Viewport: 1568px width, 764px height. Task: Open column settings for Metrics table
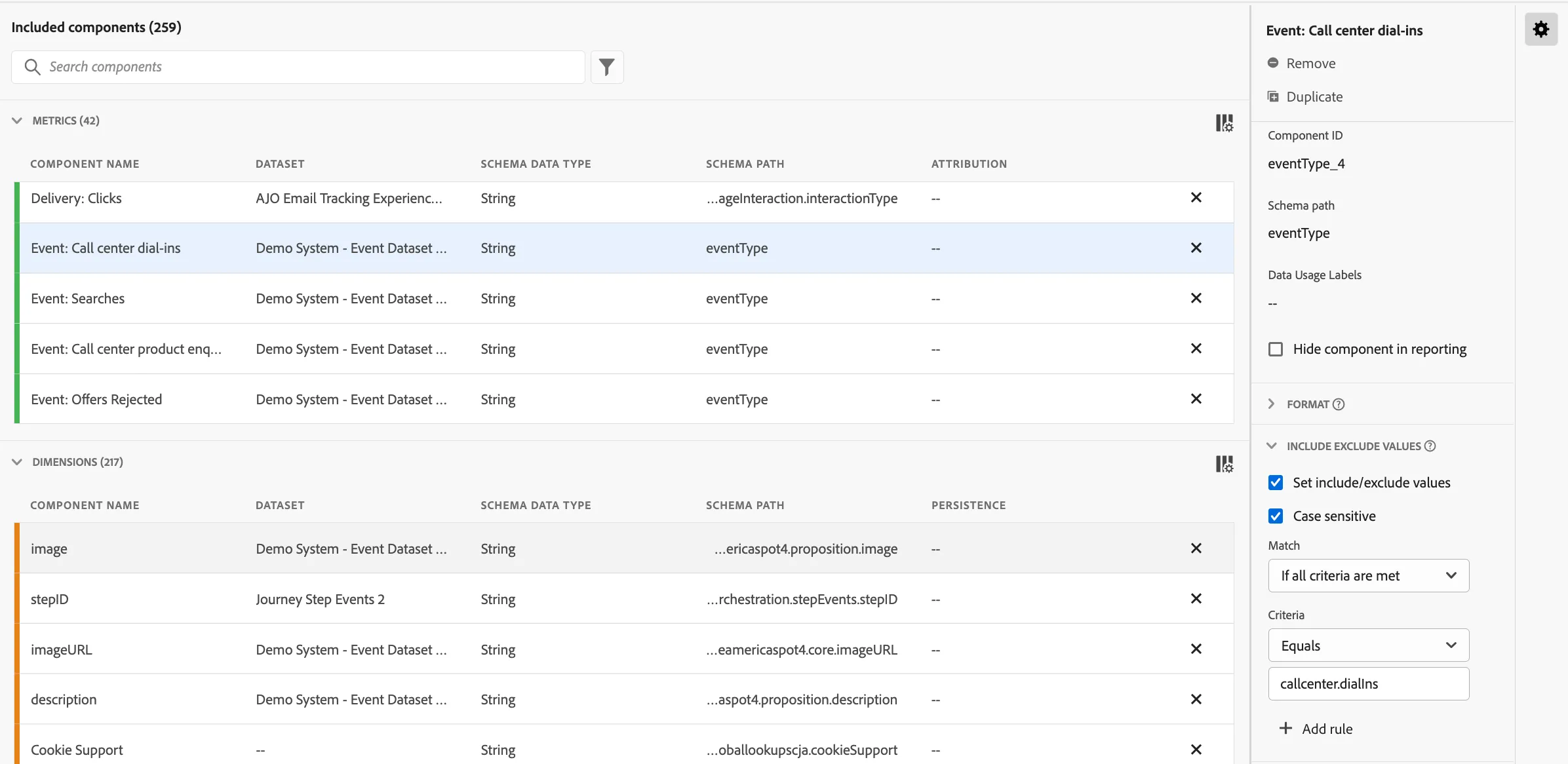pos(1224,123)
